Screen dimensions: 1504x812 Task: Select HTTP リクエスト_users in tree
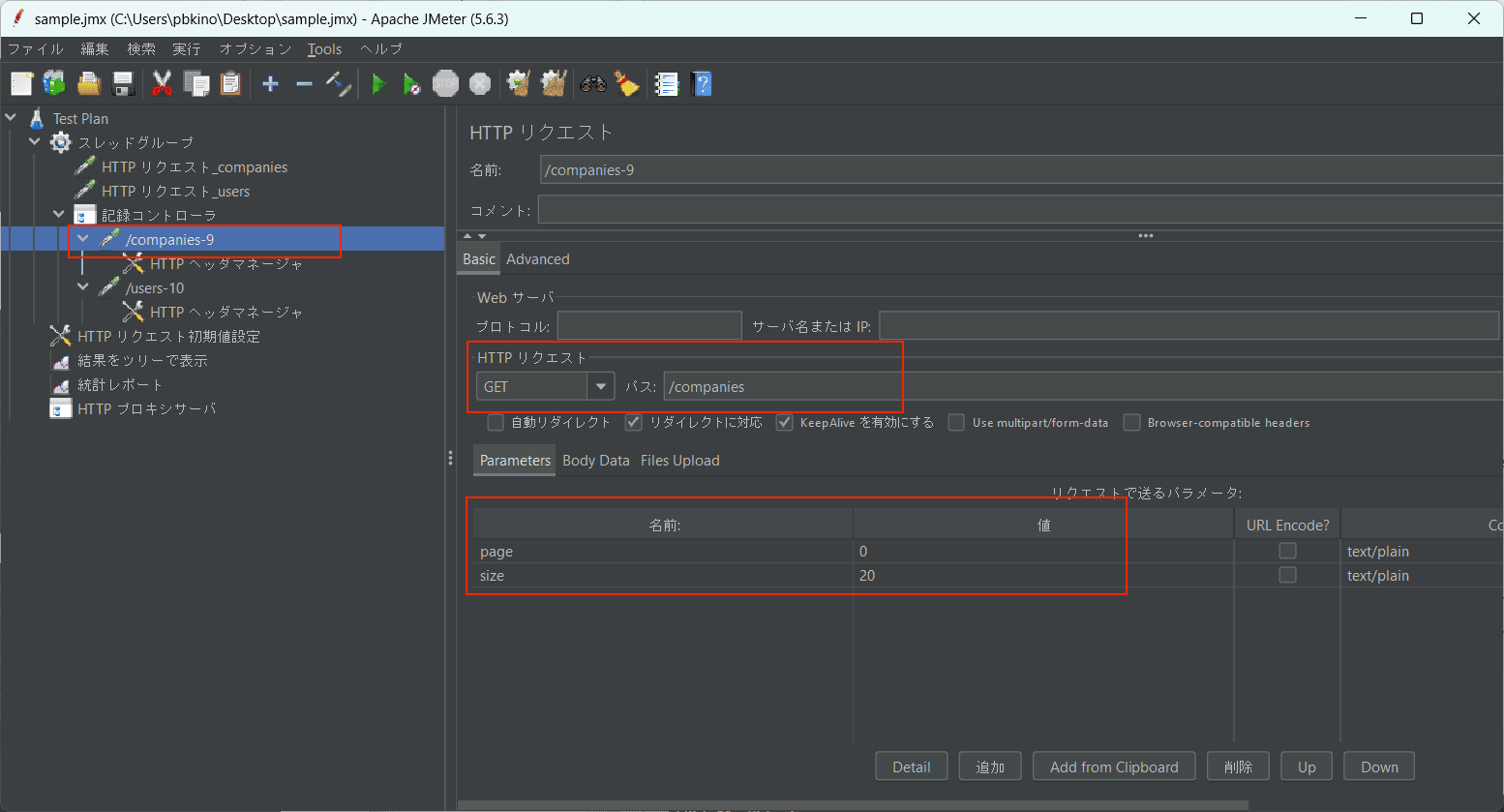pyautogui.click(x=175, y=191)
